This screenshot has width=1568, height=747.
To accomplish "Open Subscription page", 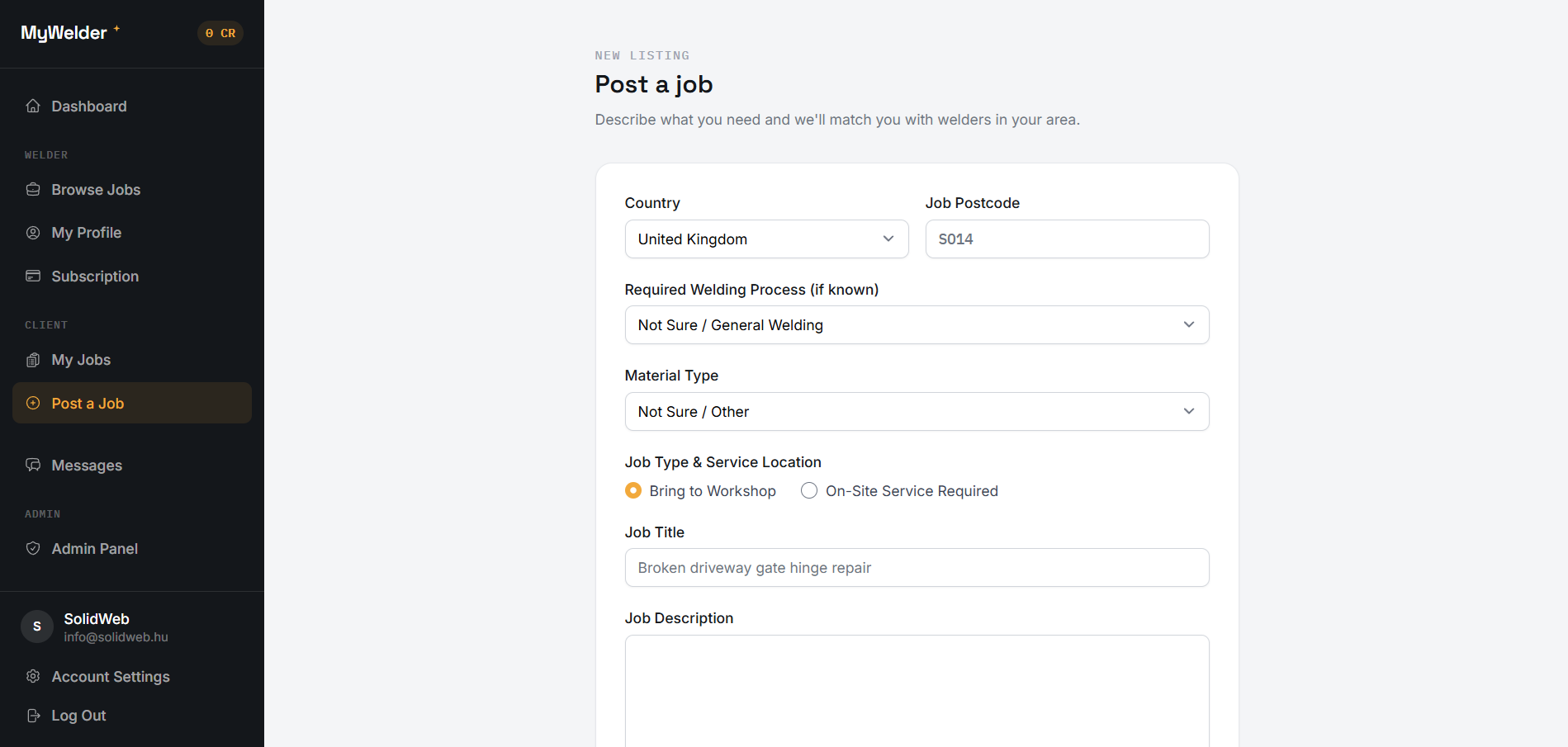I will (132, 276).
